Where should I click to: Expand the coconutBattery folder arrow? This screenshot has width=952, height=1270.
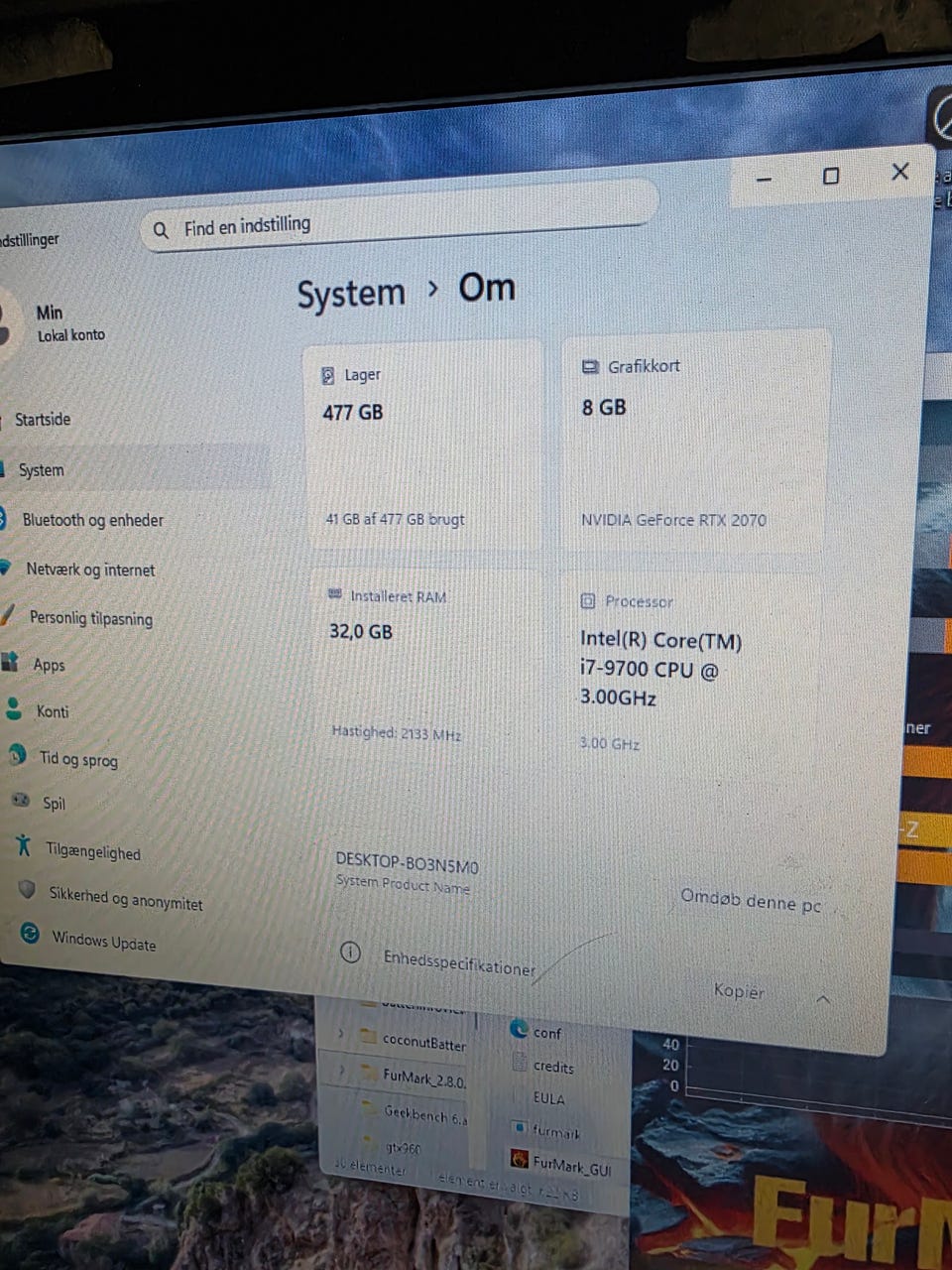tap(342, 1035)
